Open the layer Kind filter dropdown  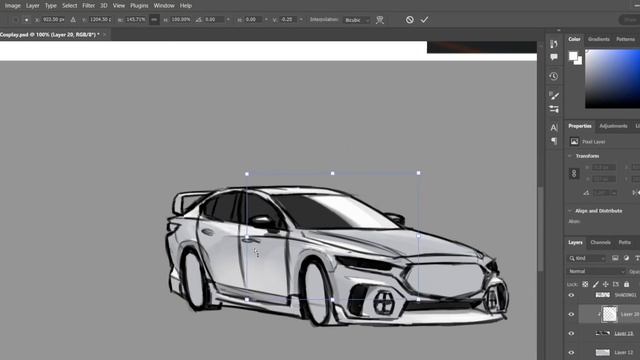point(587,258)
